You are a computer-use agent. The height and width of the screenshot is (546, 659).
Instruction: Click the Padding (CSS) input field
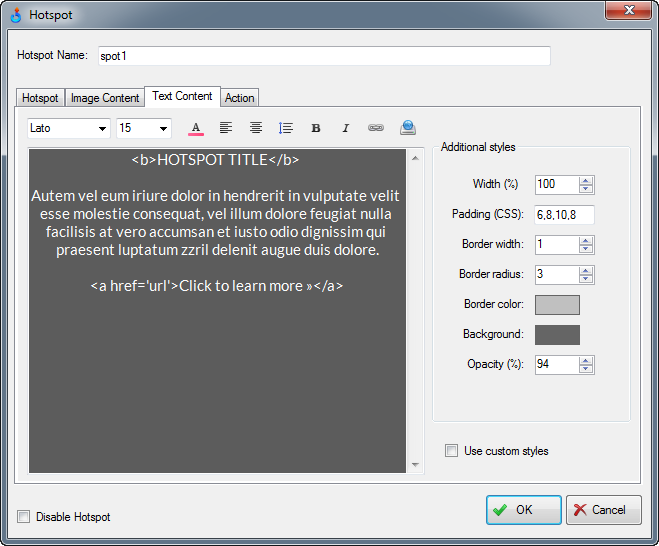pyautogui.click(x=564, y=215)
